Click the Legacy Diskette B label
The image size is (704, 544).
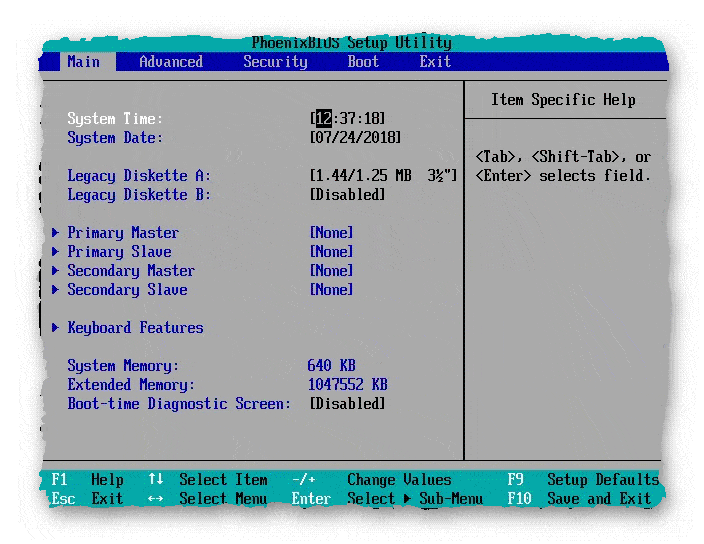point(139,195)
